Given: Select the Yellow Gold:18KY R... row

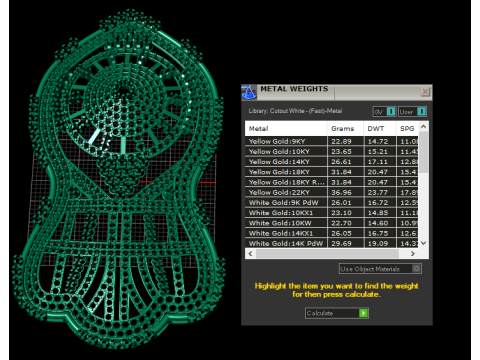Looking at the screenshot, I should point(332,182).
